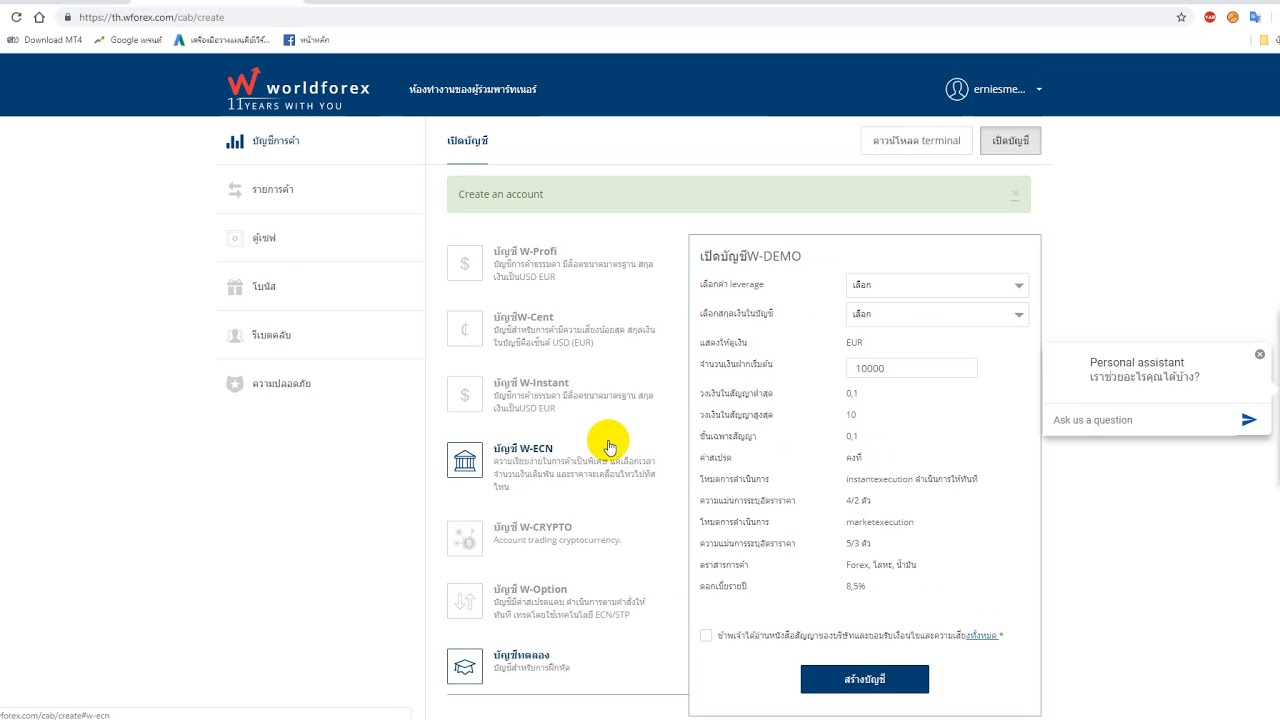Viewport: 1280px width, 720px height.
Task: Select the บัญชีทดลอง graduation cap icon
Action: [x=465, y=666]
